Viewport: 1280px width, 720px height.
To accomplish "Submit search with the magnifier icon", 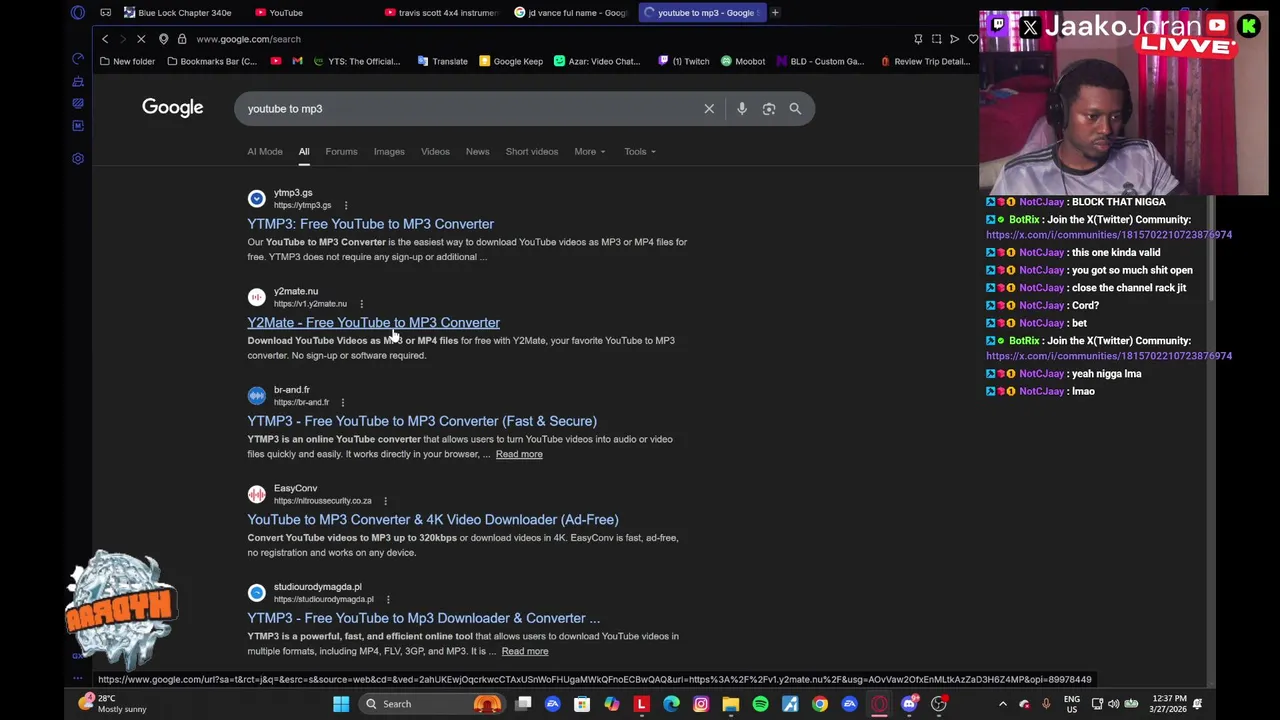I will pos(795,108).
